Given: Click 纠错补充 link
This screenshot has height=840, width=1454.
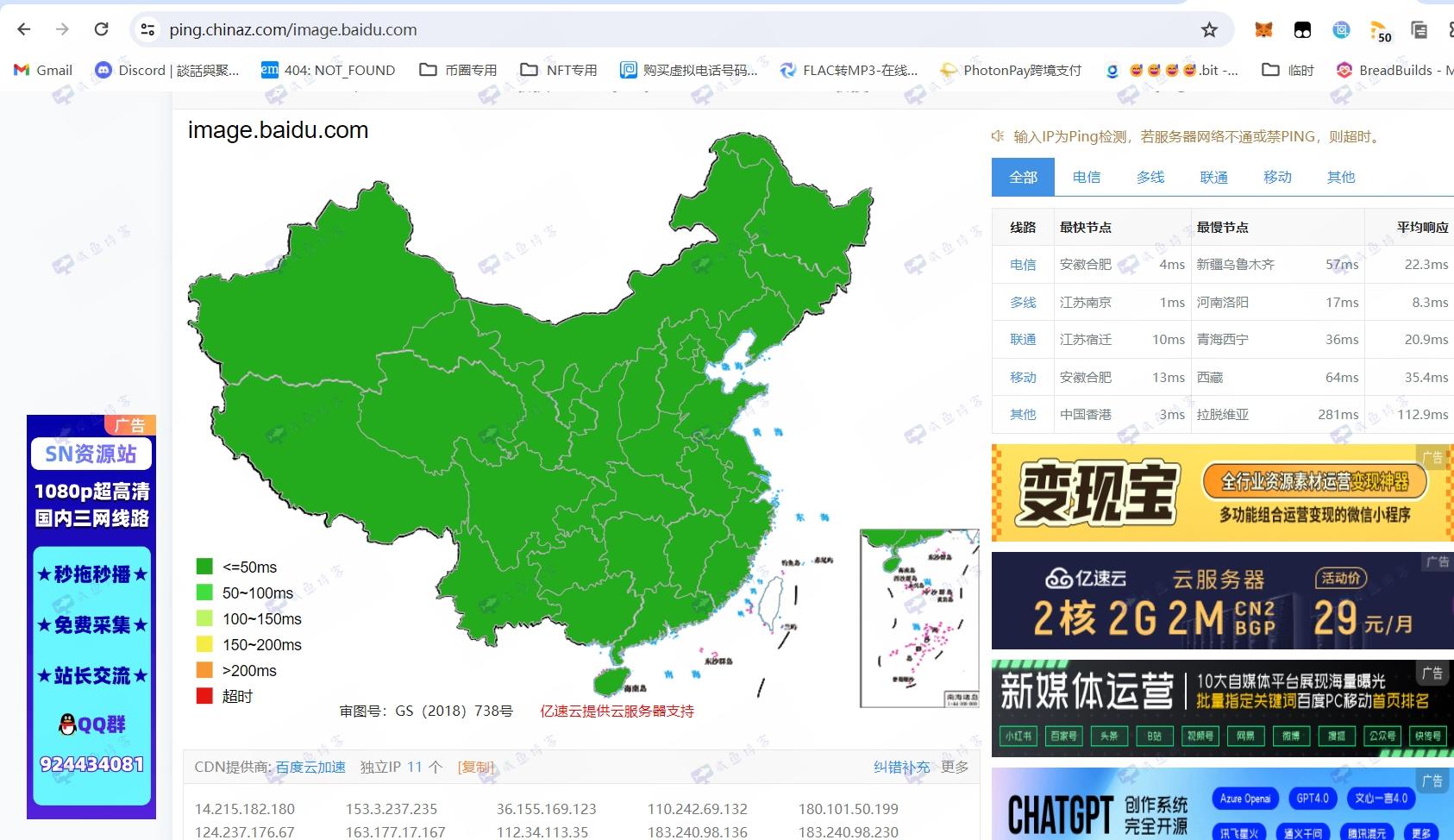Looking at the screenshot, I should click(901, 767).
